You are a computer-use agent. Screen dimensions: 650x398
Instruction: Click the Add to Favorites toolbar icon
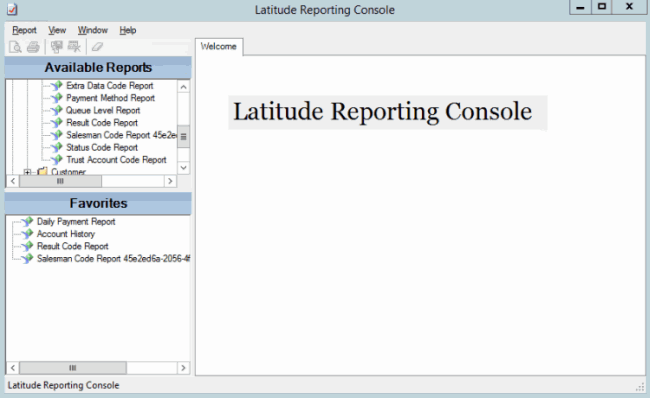pos(56,47)
